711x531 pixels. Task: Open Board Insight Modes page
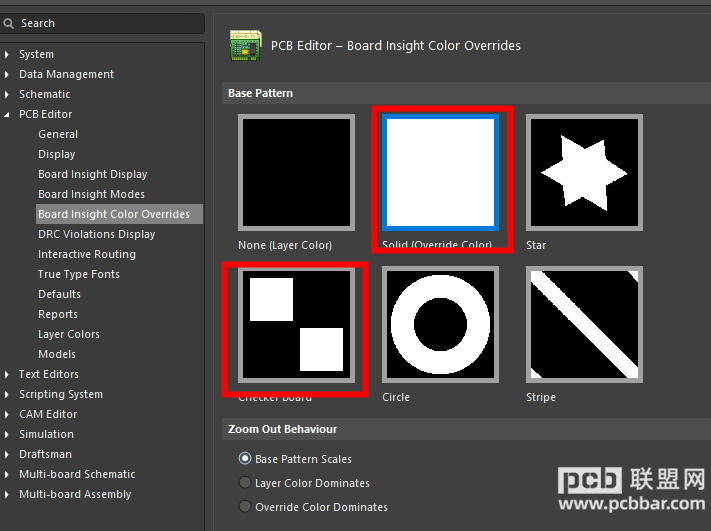[91, 194]
